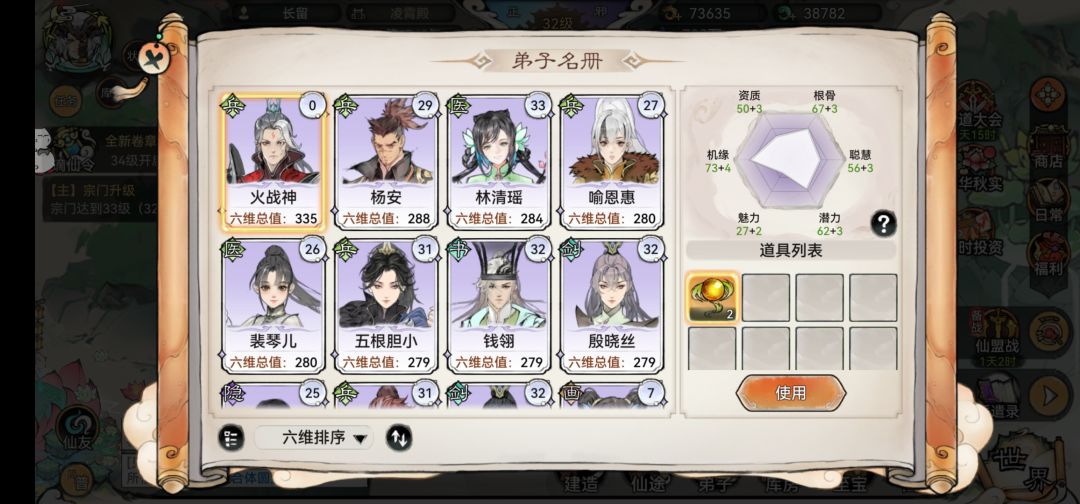Viewport: 1080px width, 504px height.
Task: Select disciple 殷晓丝
Action: click(x=612, y=306)
